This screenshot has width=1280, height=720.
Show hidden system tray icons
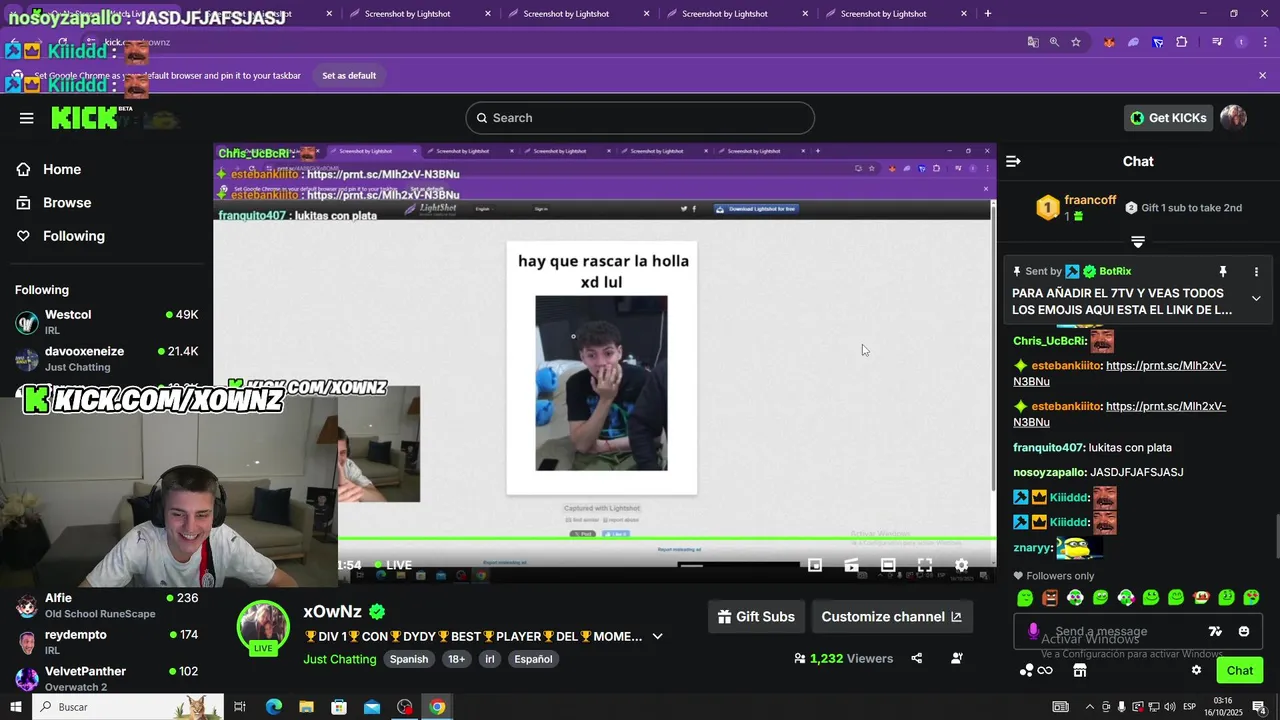click(x=1090, y=707)
